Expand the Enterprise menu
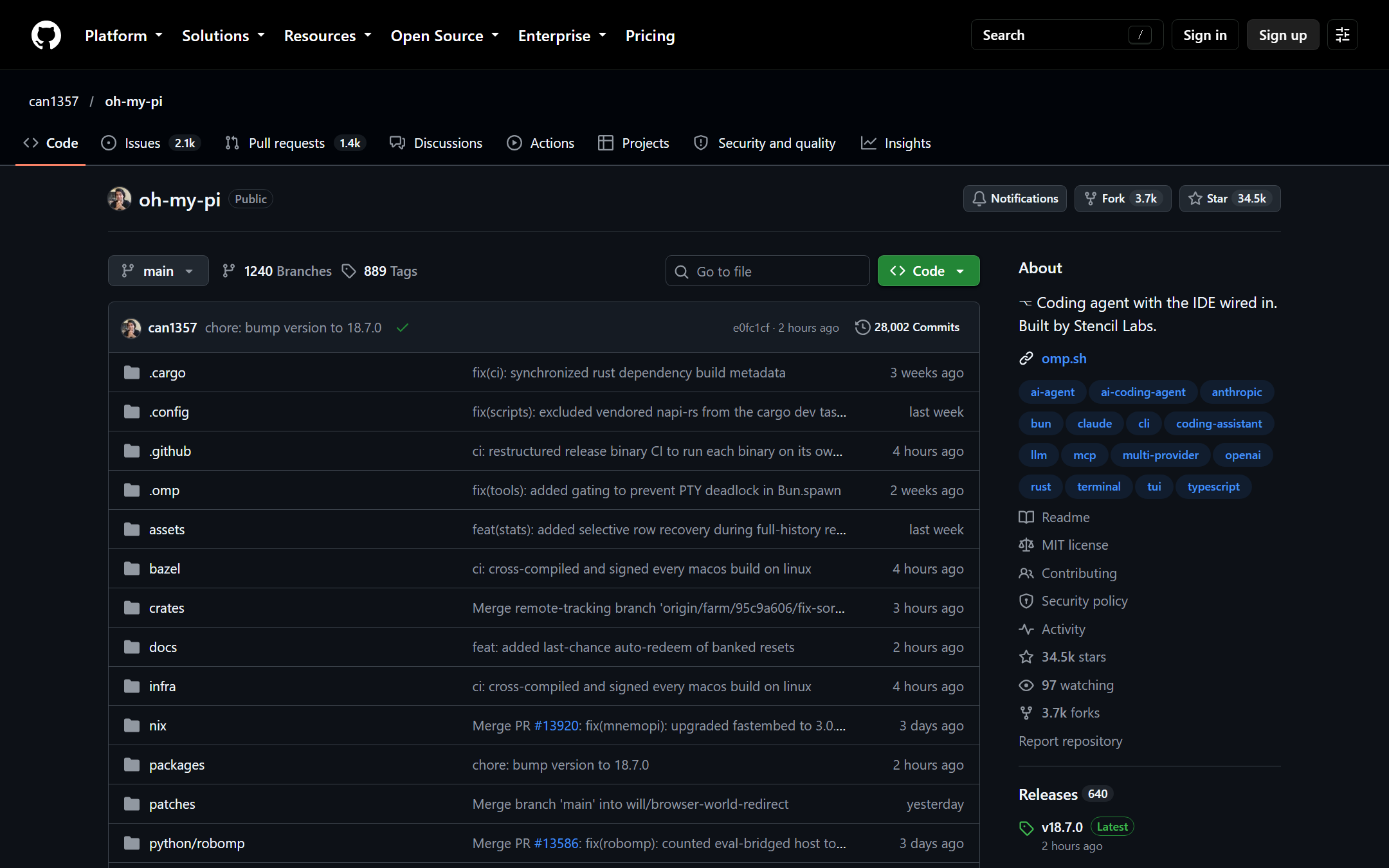1389x868 pixels. [x=562, y=35]
